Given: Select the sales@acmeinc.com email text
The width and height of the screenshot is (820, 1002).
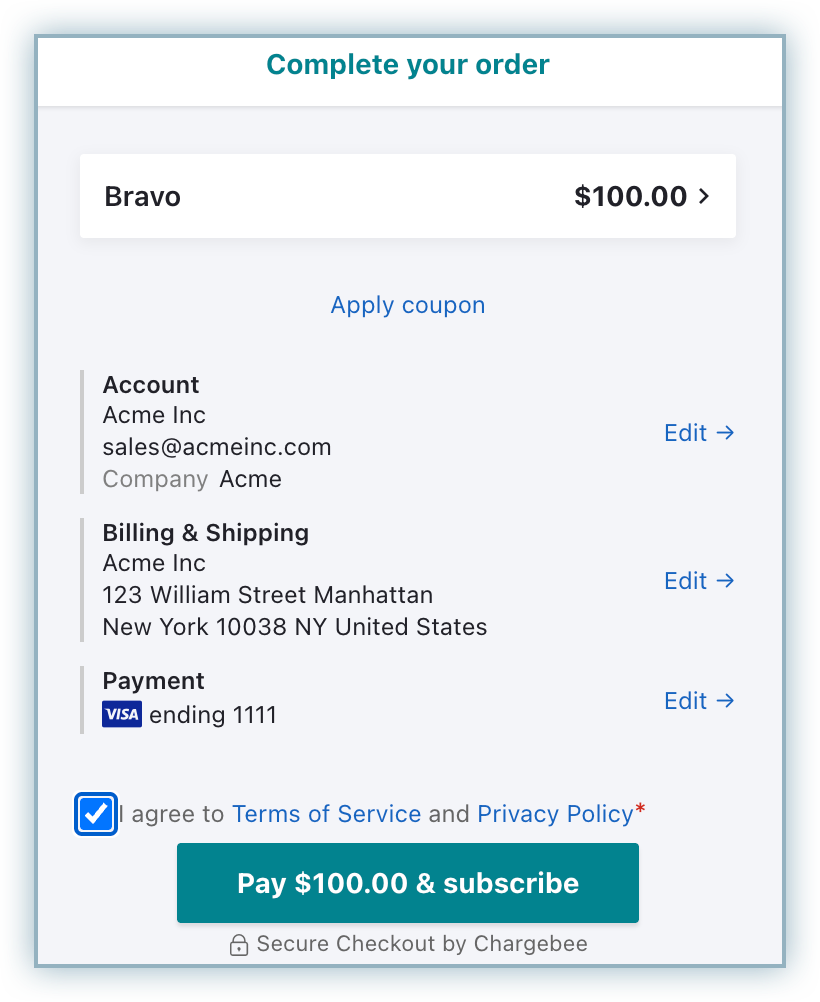Looking at the screenshot, I should (217, 447).
